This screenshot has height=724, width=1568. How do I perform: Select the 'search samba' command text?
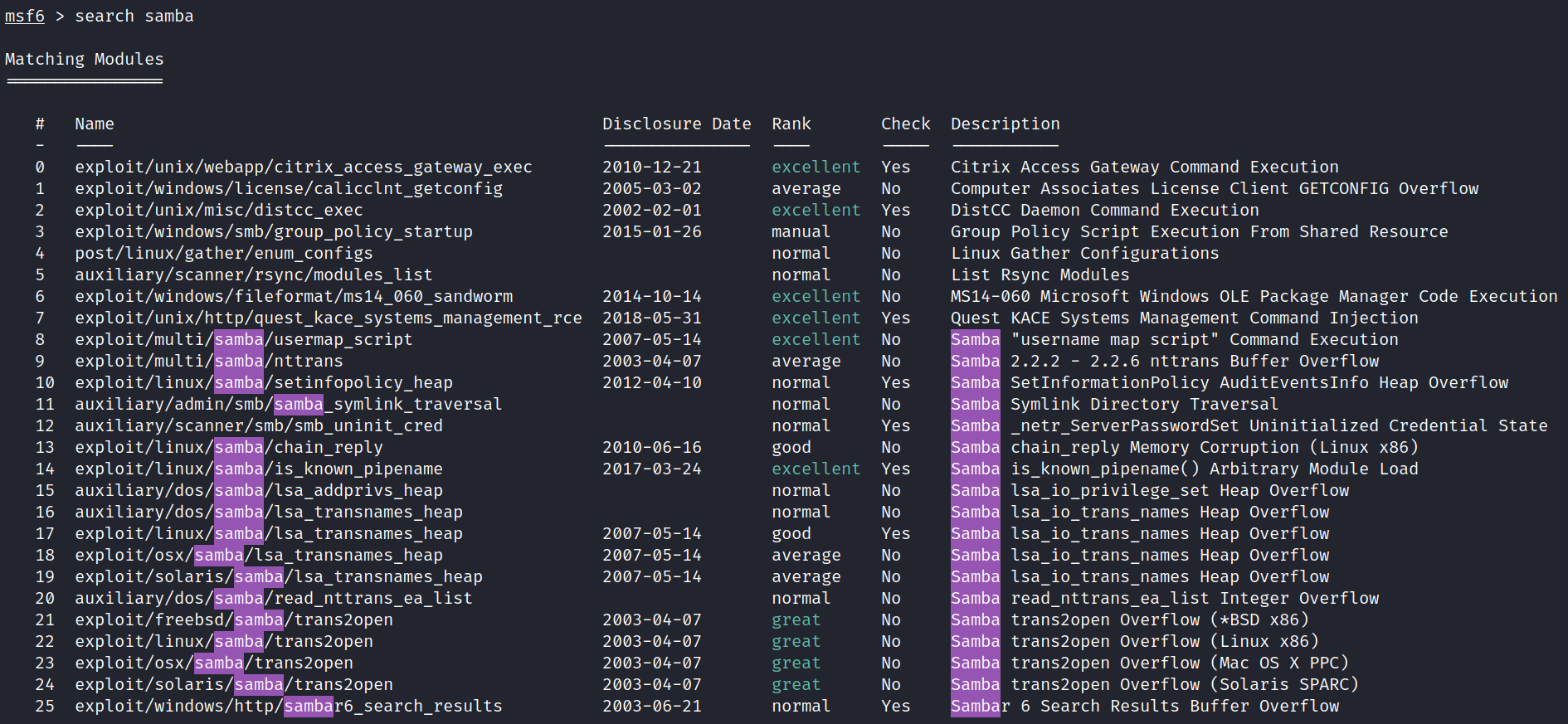(x=134, y=16)
